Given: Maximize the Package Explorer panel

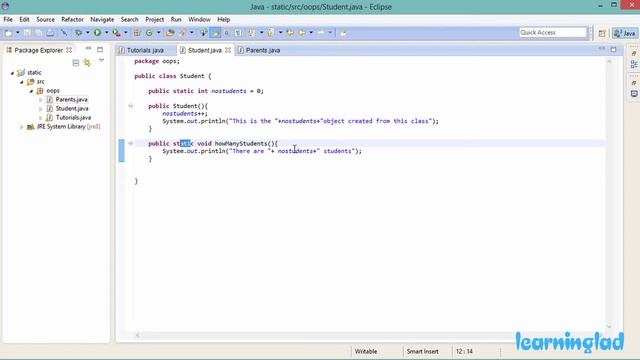Looking at the screenshot, I should coord(100,49).
